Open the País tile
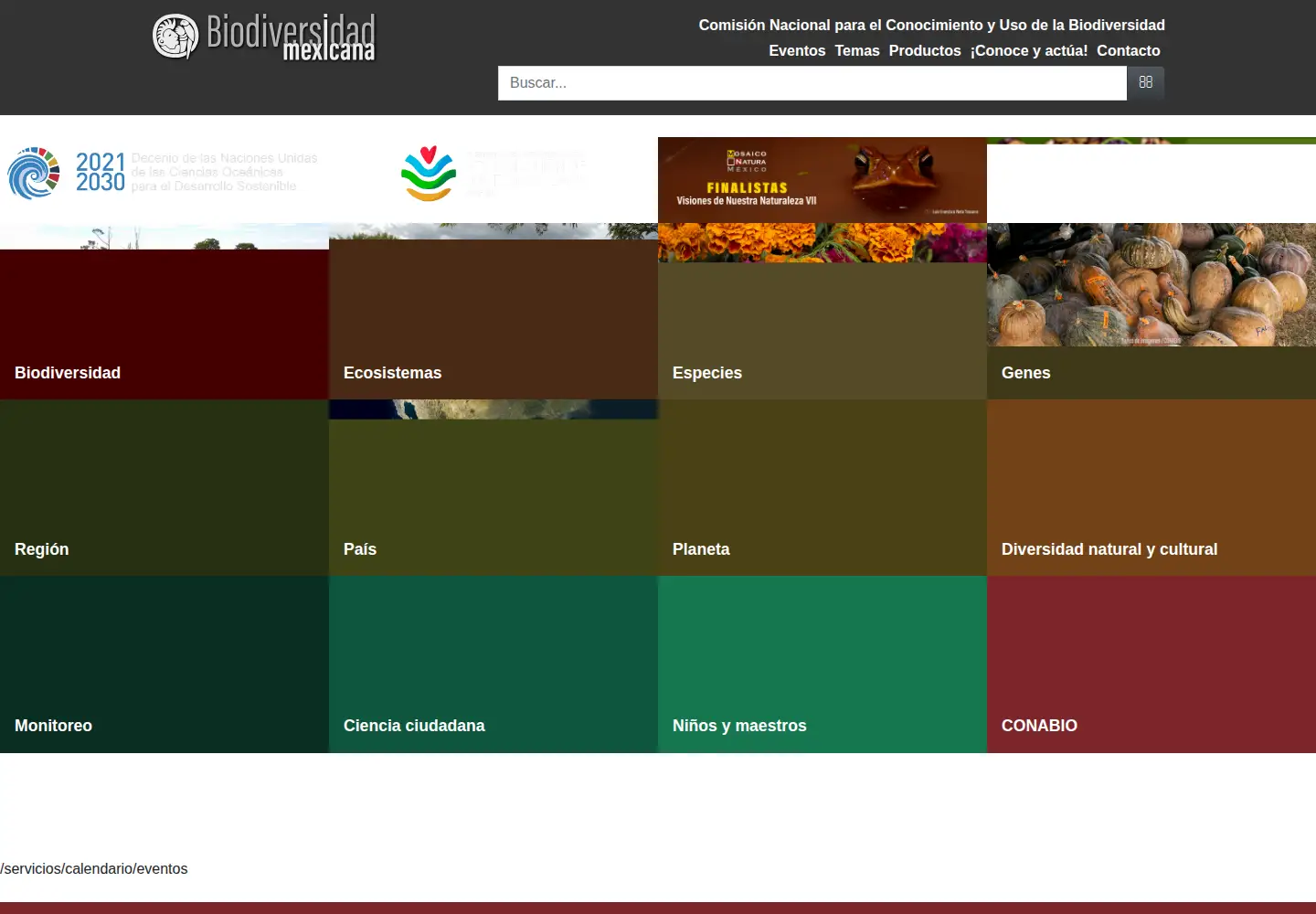Screen dimensions: 1316x914 click(x=493, y=487)
